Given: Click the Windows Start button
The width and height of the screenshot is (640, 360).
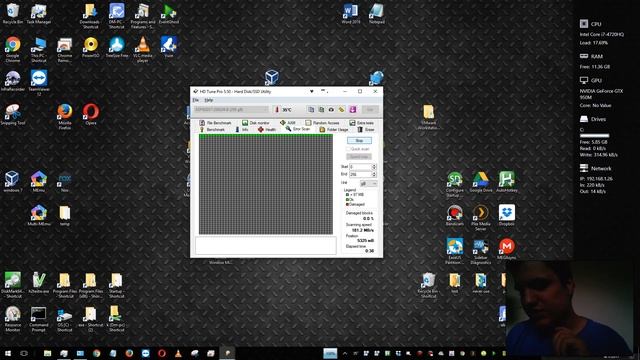Looking at the screenshot, I should click(x=8, y=353).
